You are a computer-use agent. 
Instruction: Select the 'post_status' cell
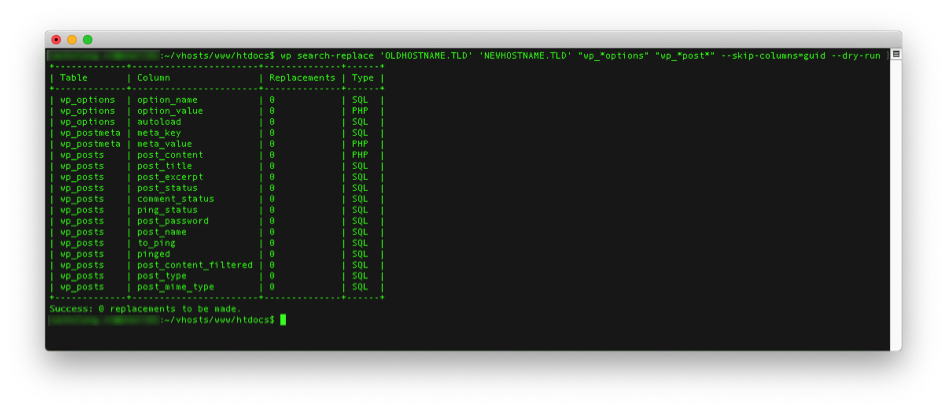pyautogui.click(x=167, y=188)
